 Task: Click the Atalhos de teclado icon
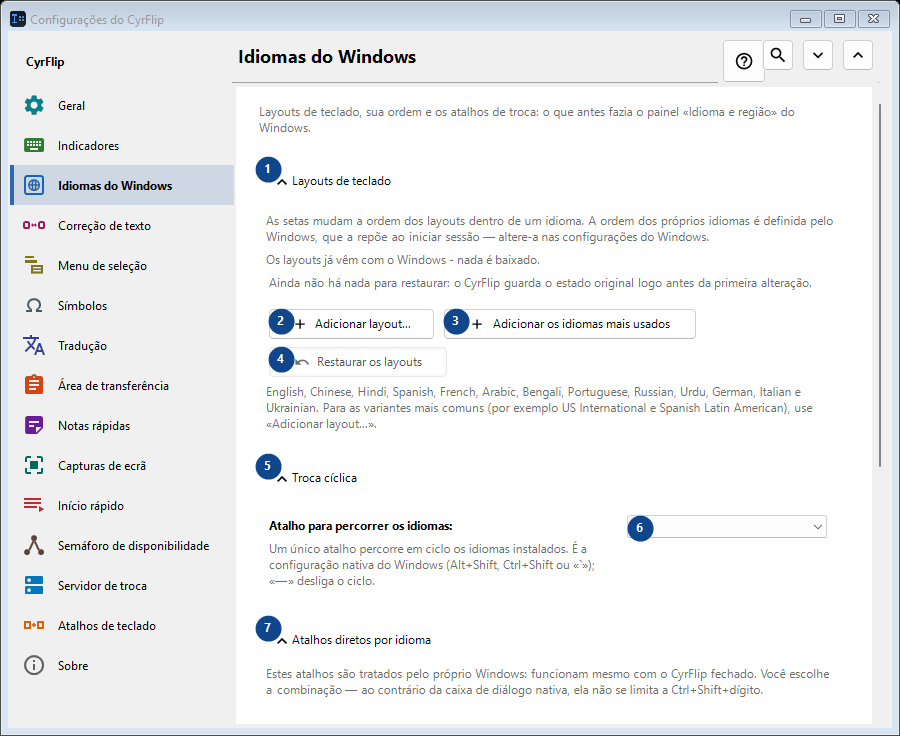coord(34,625)
